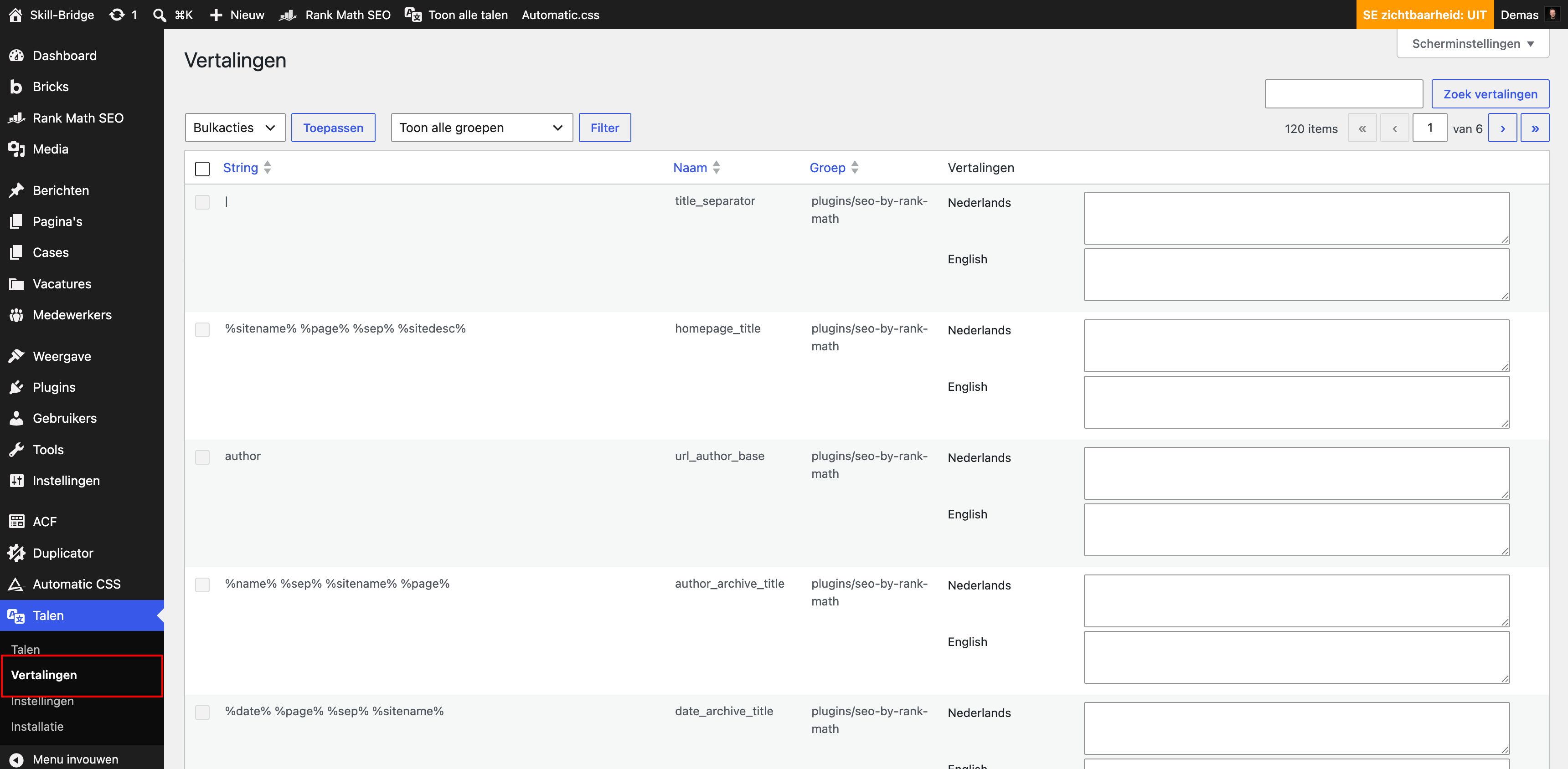The width and height of the screenshot is (1568, 769).
Task: Click the Weergave paintbrush icon
Action: coord(16,356)
